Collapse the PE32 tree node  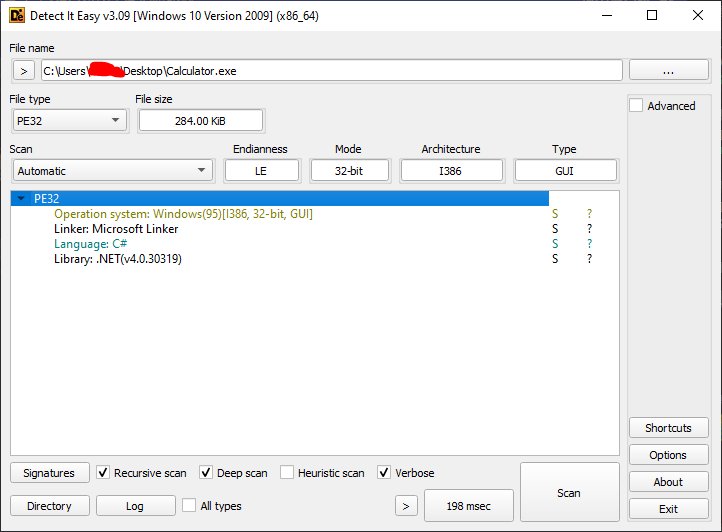tap(21, 199)
